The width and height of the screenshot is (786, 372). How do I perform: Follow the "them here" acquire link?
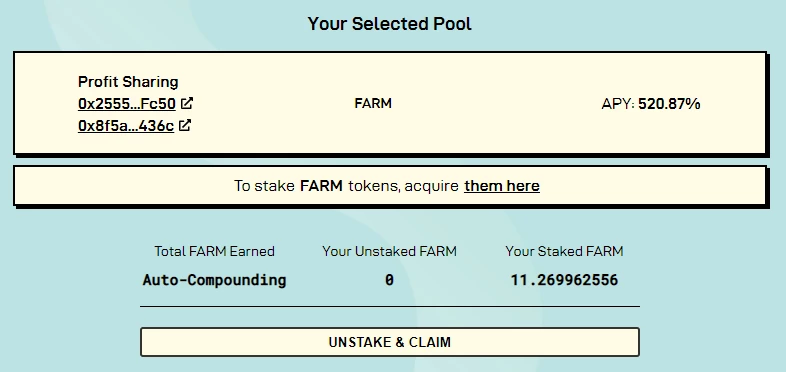pyautogui.click(x=502, y=186)
